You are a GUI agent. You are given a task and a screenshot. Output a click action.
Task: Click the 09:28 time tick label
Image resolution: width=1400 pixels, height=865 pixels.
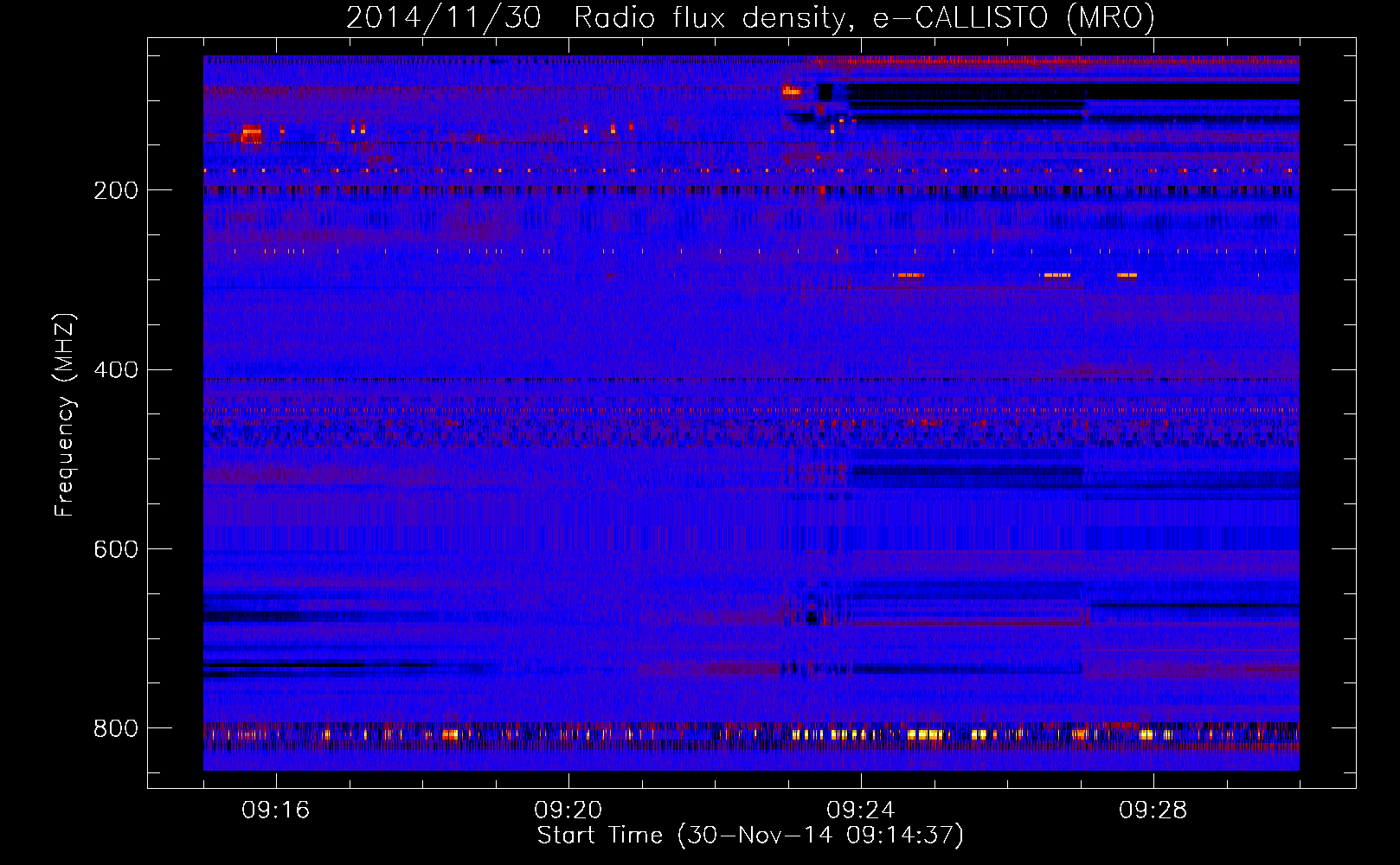pos(1153,811)
